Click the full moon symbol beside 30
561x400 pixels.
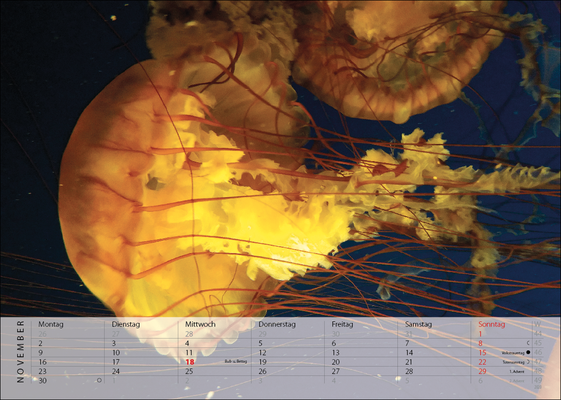pos(99,380)
